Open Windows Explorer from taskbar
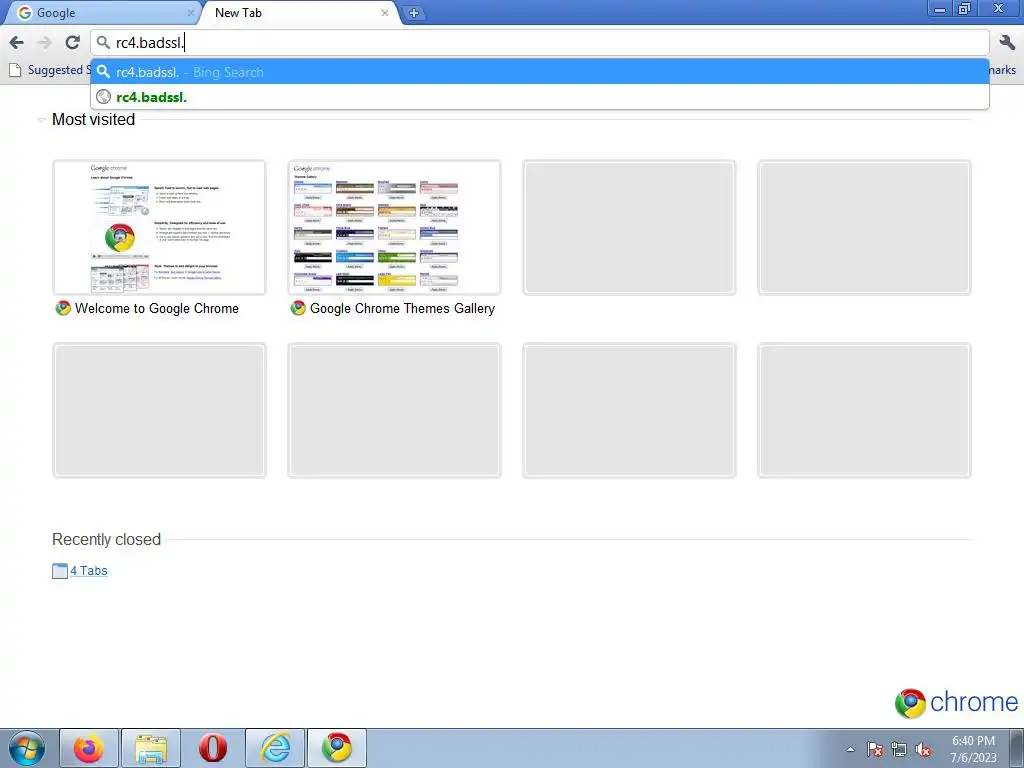The height and width of the screenshot is (768, 1024). (151, 748)
